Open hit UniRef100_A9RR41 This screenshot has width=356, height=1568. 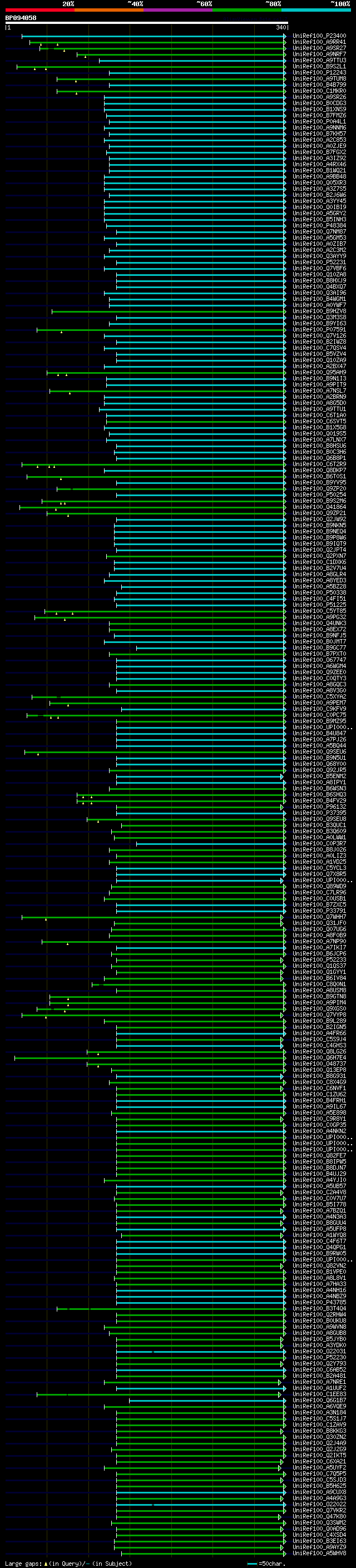click(319, 42)
